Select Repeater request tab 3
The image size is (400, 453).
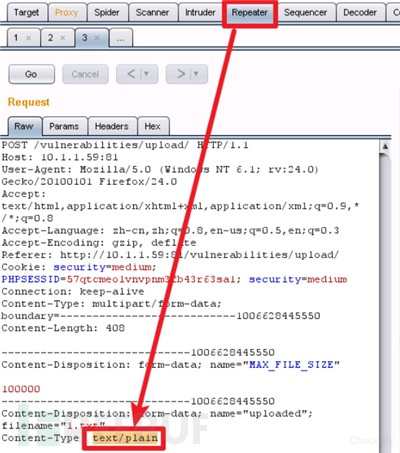point(85,38)
